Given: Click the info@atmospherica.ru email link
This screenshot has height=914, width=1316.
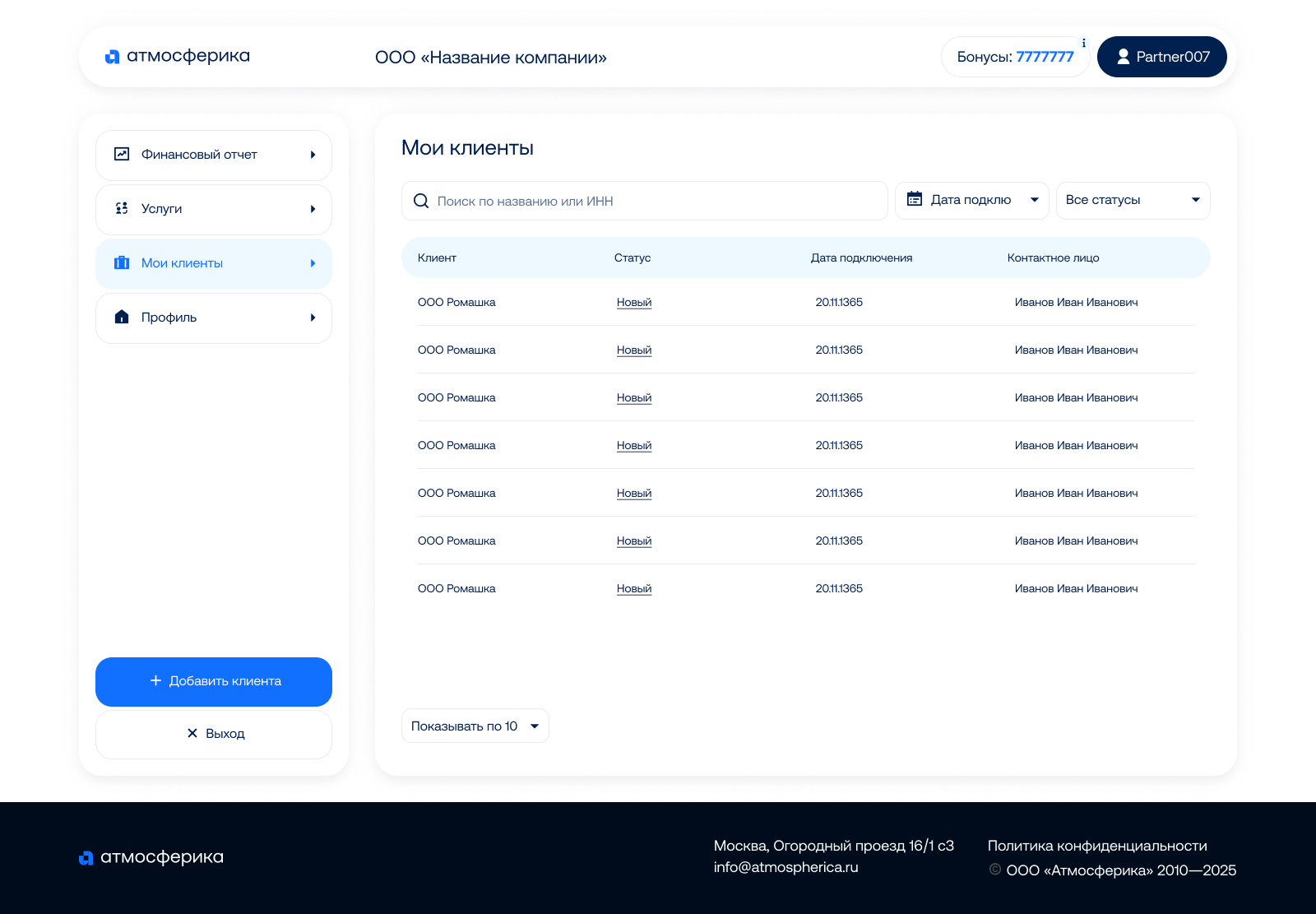Looking at the screenshot, I should click(x=786, y=867).
